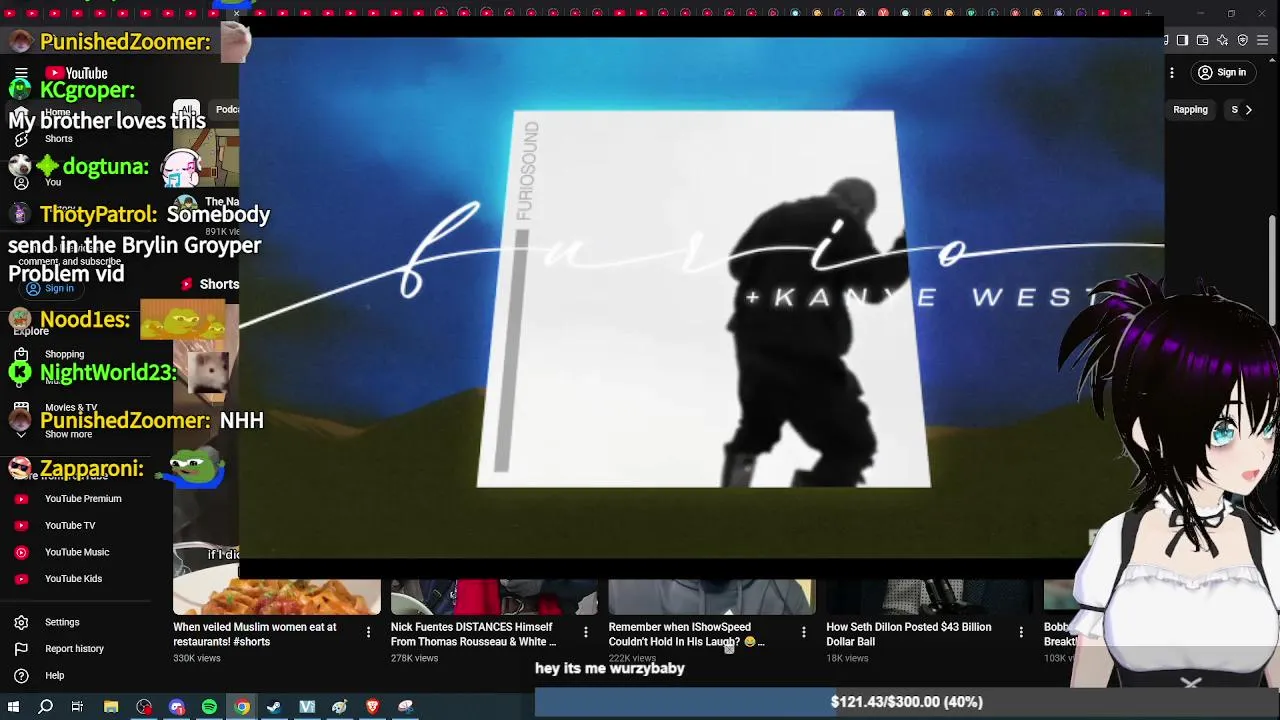Click '18K views' under Seth Dillon video

coord(847,658)
